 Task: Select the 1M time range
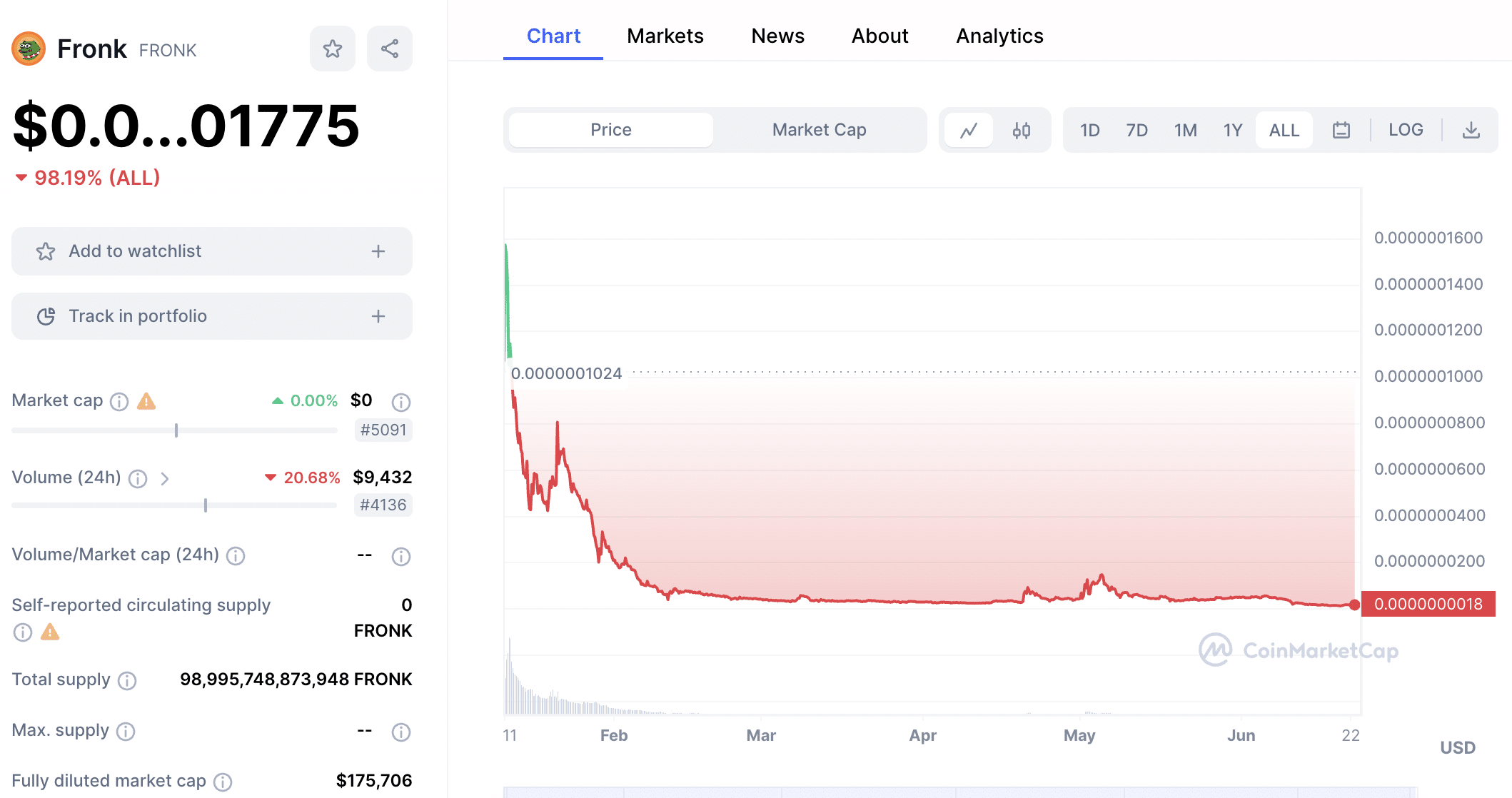1186,130
